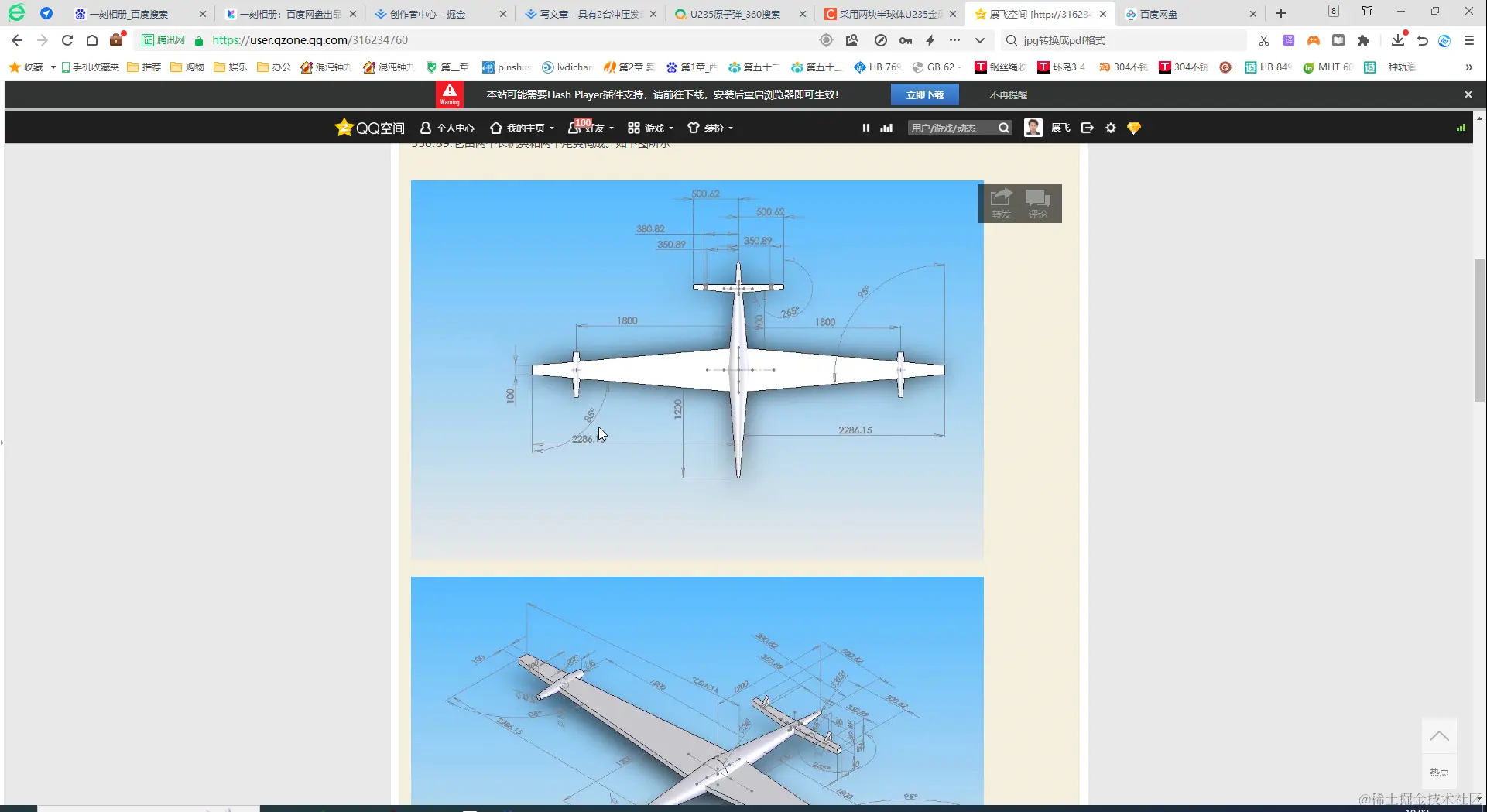Open Downloads with the red notification badge
This screenshot has width=1487, height=812.
click(x=1398, y=40)
